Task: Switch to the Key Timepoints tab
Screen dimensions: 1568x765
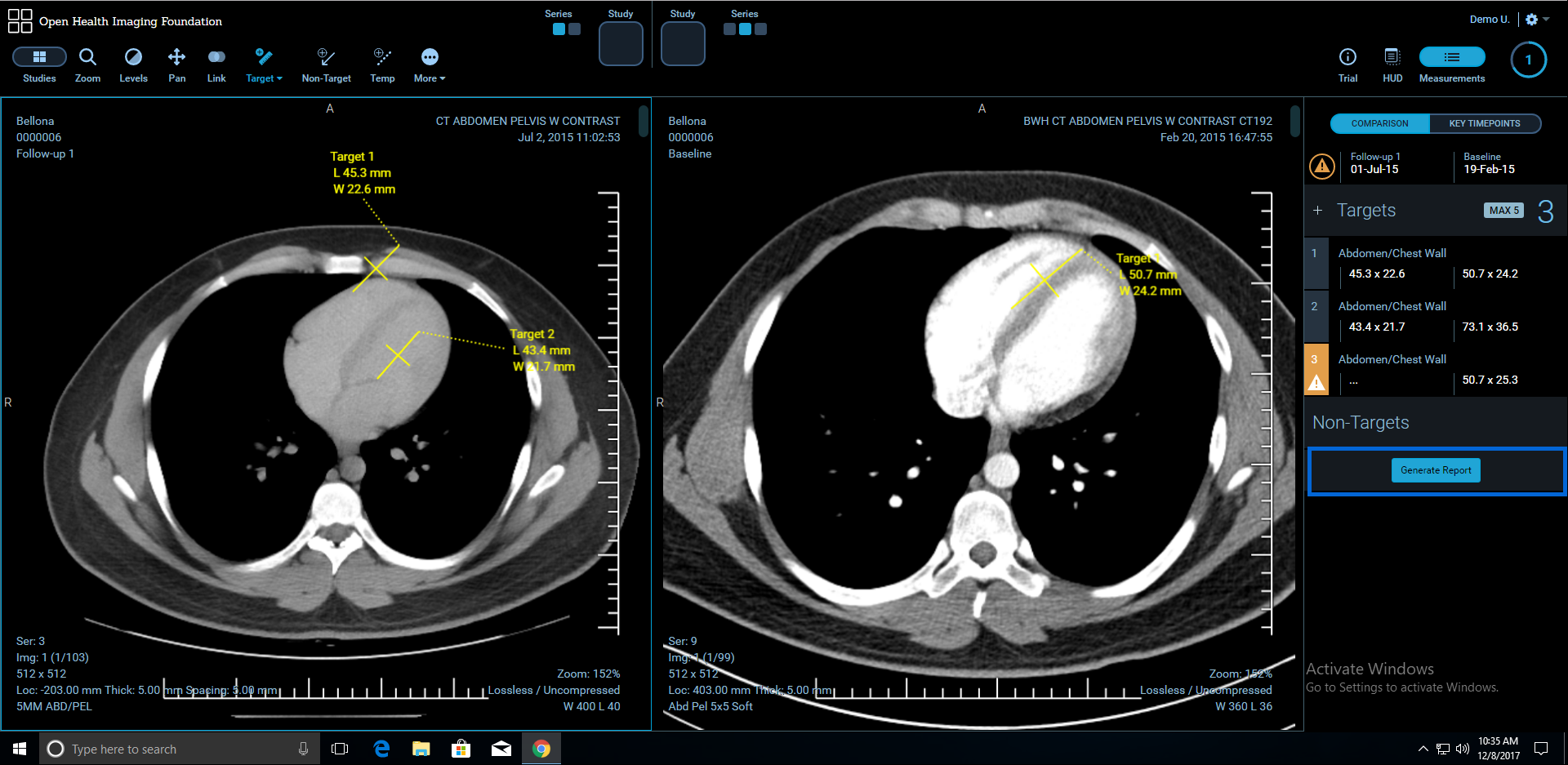Action: tap(1484, 123)
